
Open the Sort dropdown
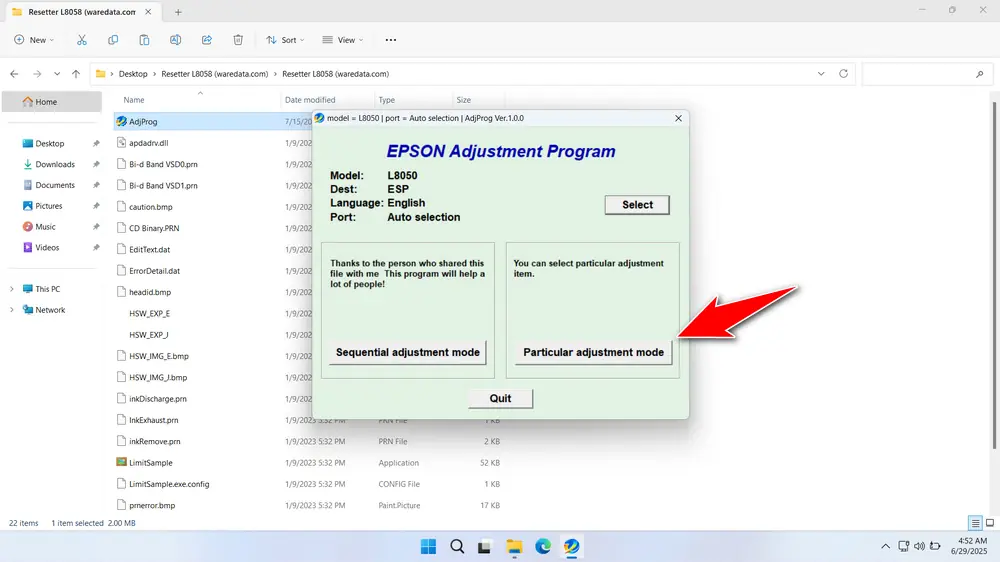pos(285,40)
